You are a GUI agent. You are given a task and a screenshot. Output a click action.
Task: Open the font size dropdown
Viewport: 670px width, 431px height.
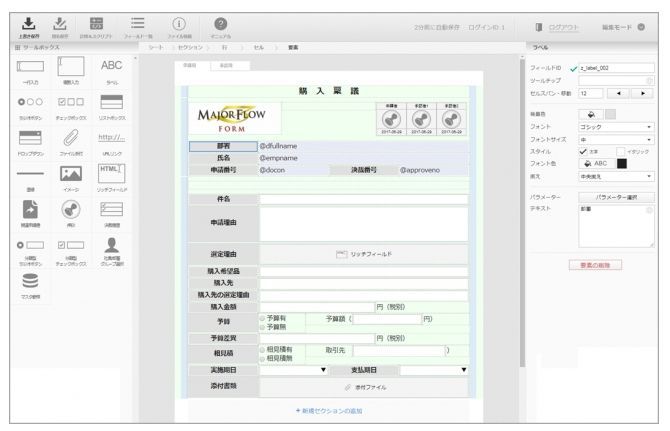(620, 140)
